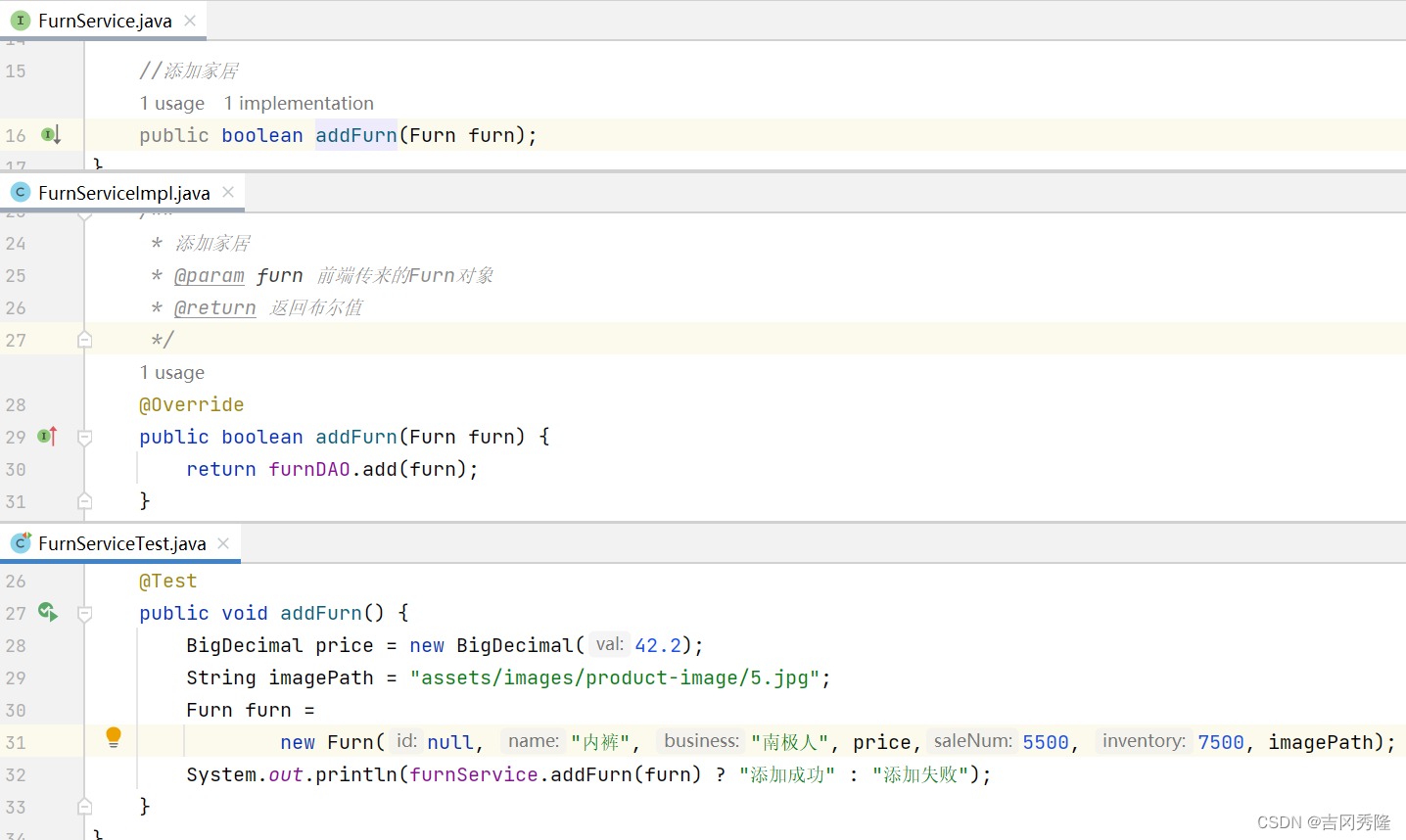
Task: Close the FurnServiceImpl.java tab
Action: point(228,192)
